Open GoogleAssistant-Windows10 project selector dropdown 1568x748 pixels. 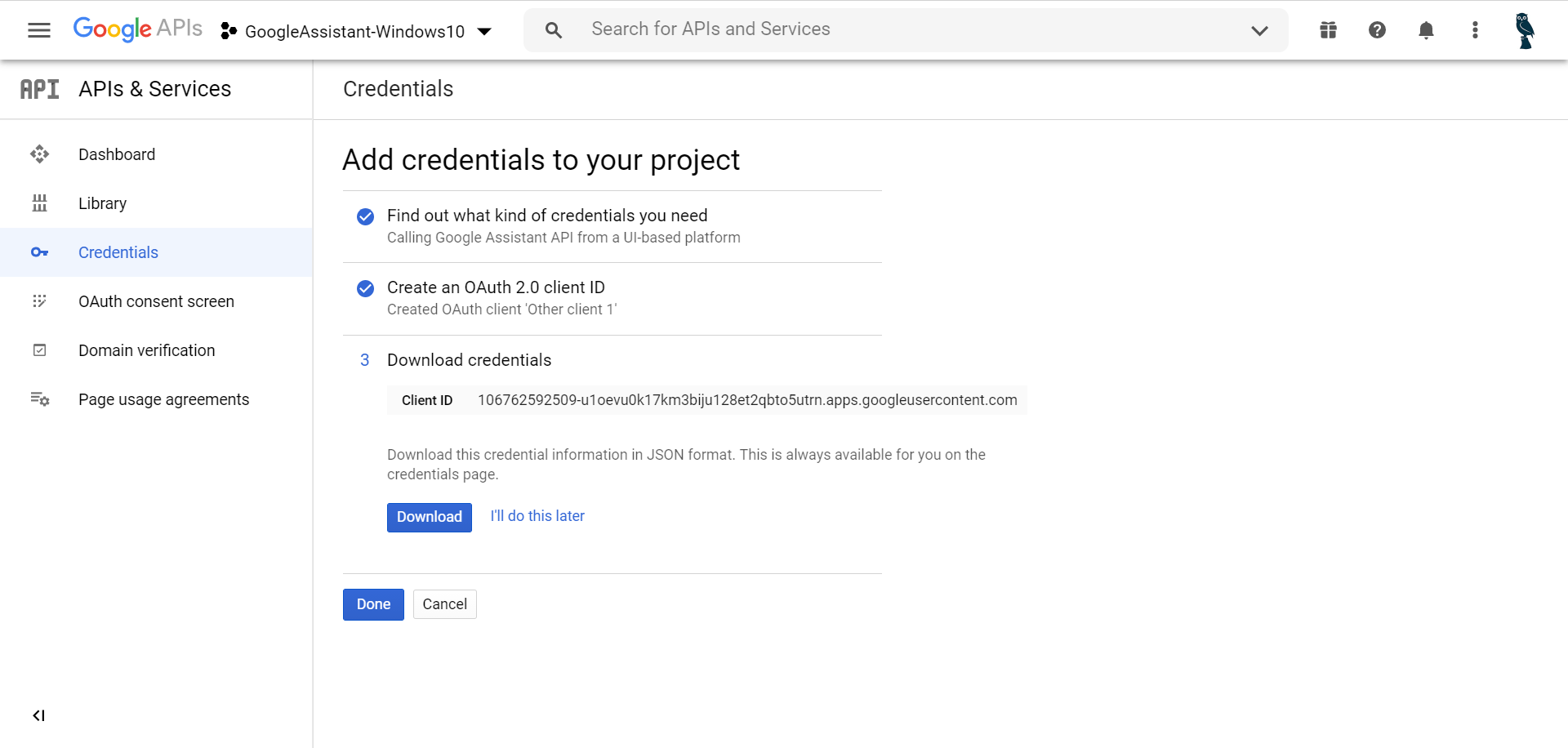tap(356, 31)
